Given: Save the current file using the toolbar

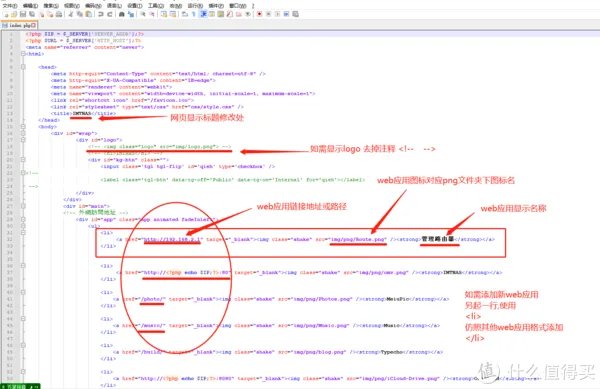Looking at the screenshot, I should coord(23,14).
